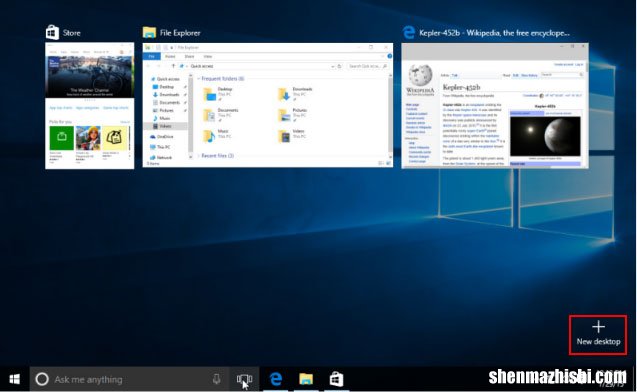
Task: Select Desktop in the navigation pane
Action: pos(163,87)
